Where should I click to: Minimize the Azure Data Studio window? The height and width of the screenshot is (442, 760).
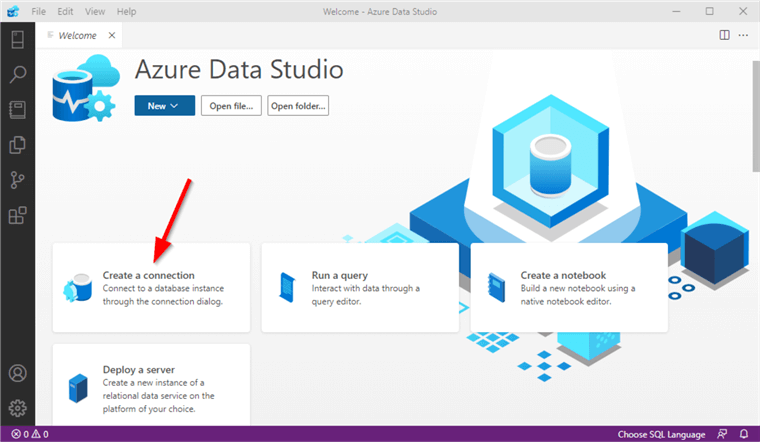(676, 11)
